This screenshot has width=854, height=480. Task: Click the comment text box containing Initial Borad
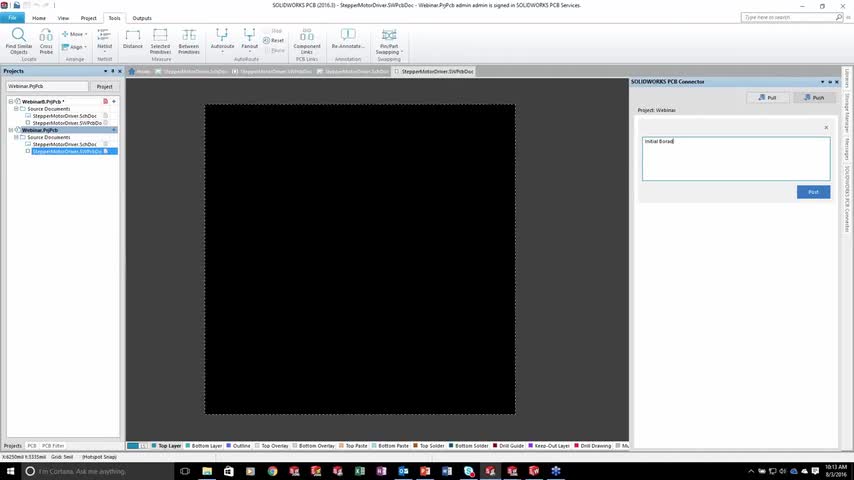tap(736, 159)
